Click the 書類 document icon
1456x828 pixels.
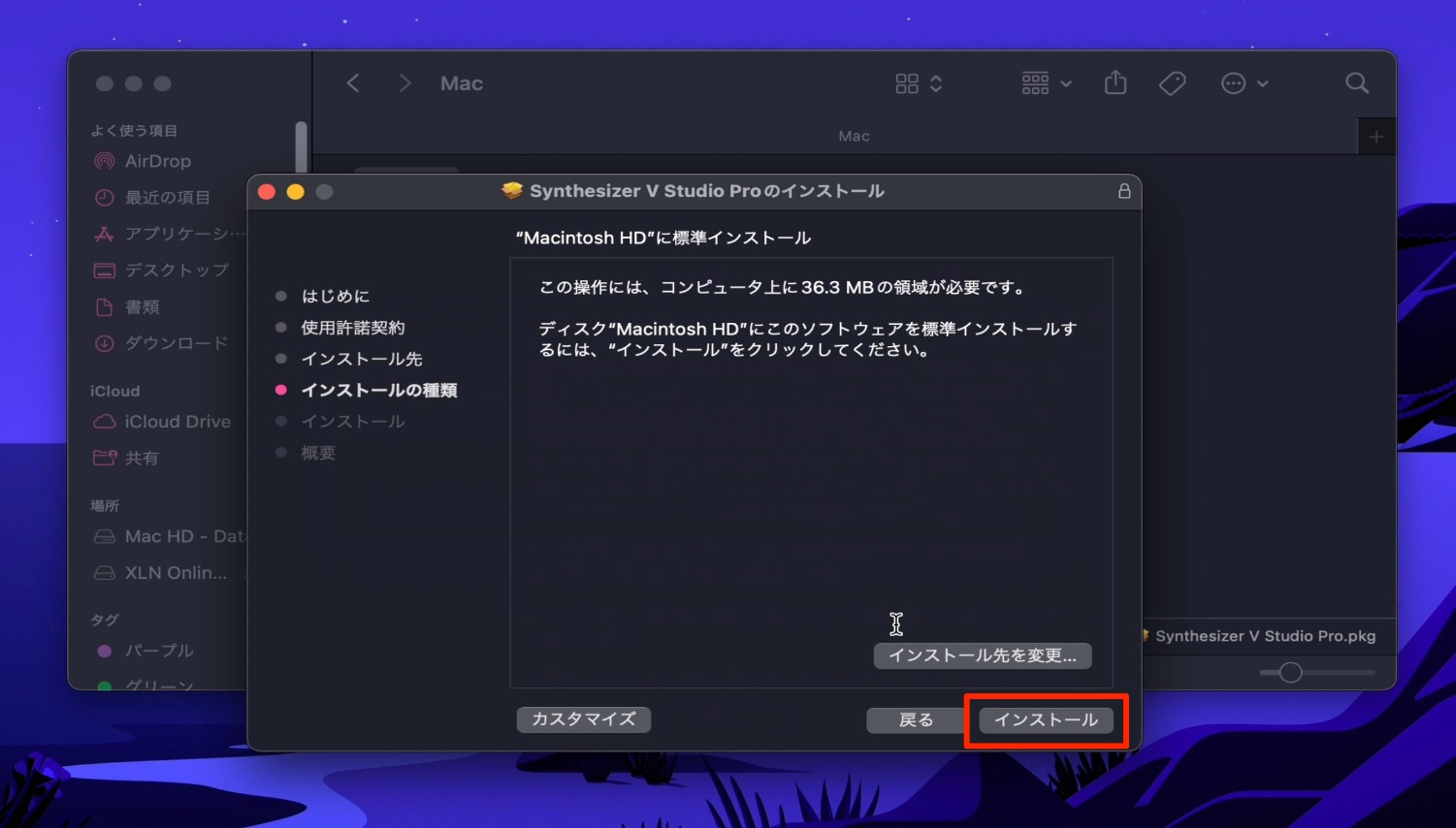(104, 307)
